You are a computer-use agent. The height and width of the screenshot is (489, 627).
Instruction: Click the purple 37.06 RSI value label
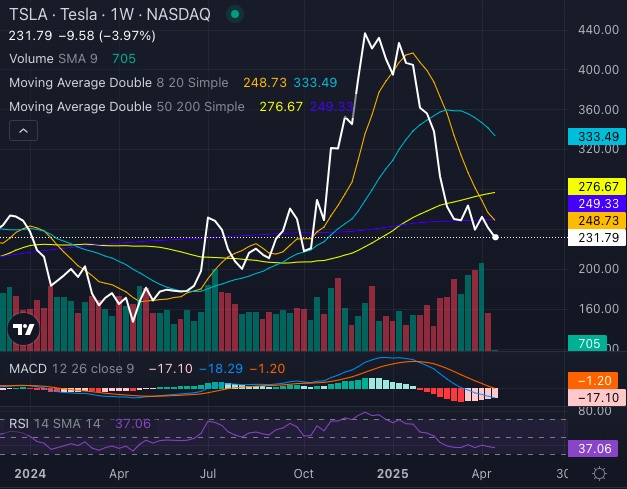pyautogui.click(x=596, y=449)
